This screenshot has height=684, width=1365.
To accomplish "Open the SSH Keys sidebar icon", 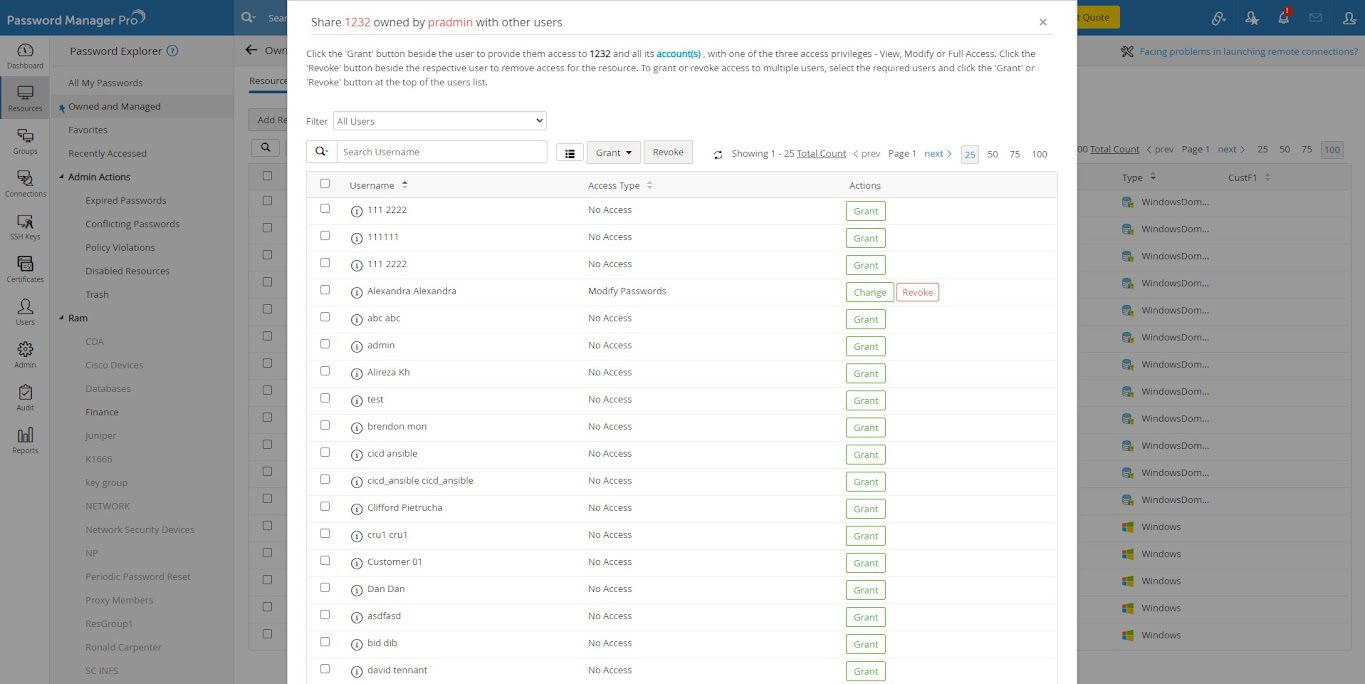I will click(x=25, y=226).
